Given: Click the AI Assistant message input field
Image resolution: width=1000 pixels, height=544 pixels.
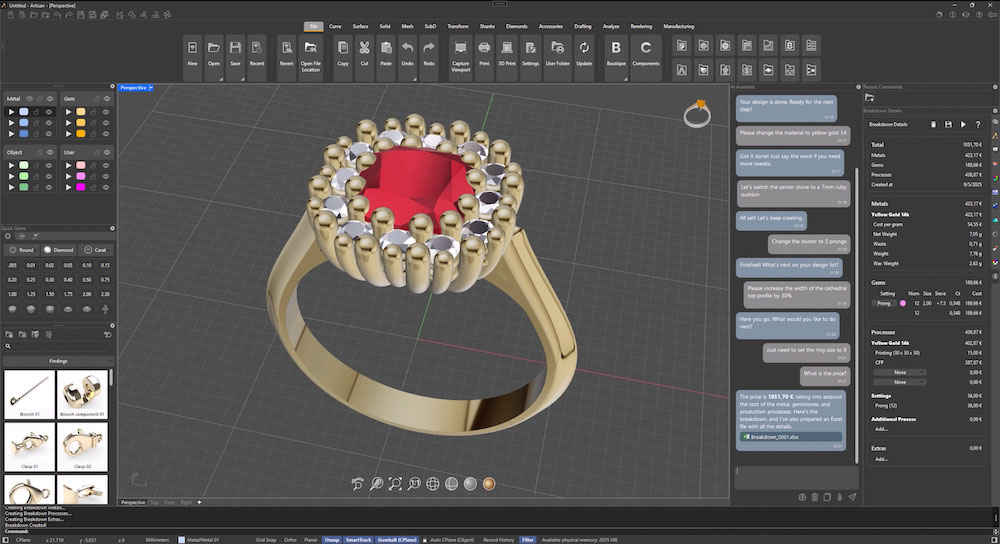Looking at the screenshot, I should 795,475.
